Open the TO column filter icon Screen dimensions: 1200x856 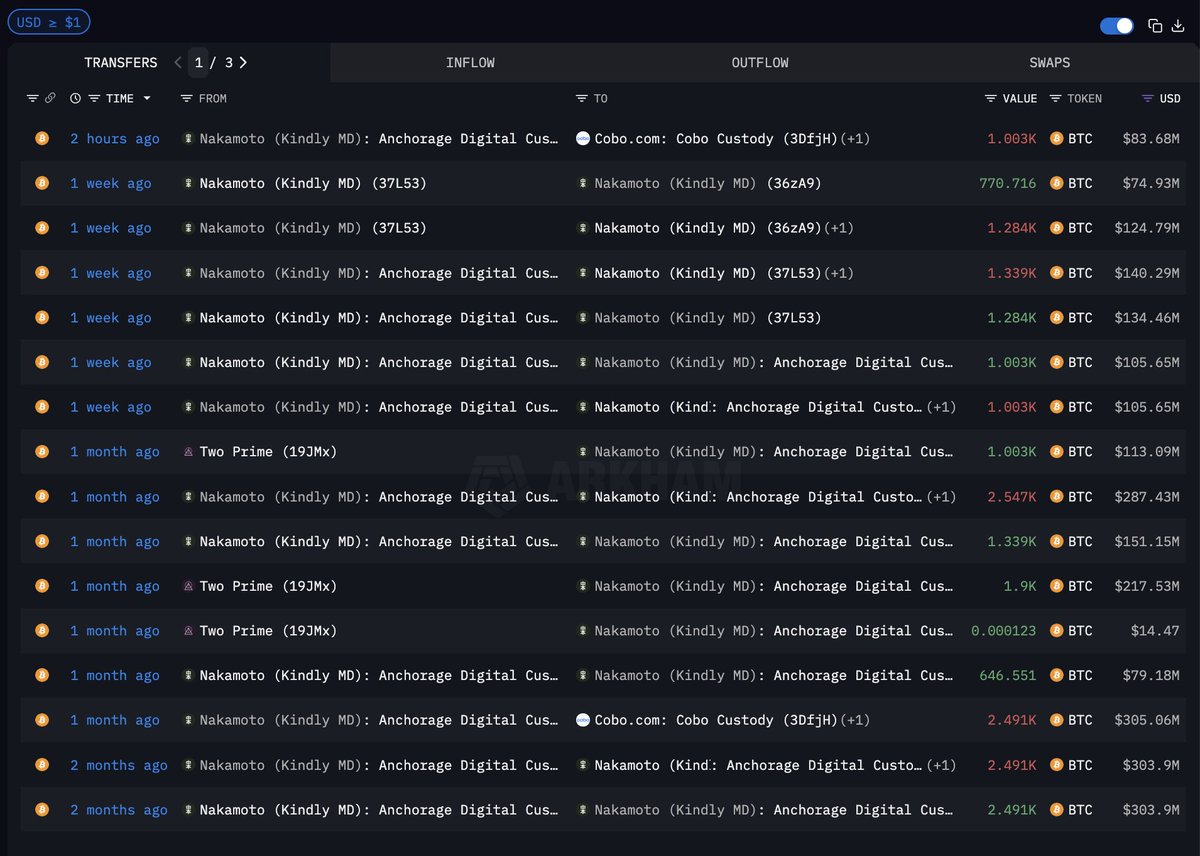click(x=581, y=98)
